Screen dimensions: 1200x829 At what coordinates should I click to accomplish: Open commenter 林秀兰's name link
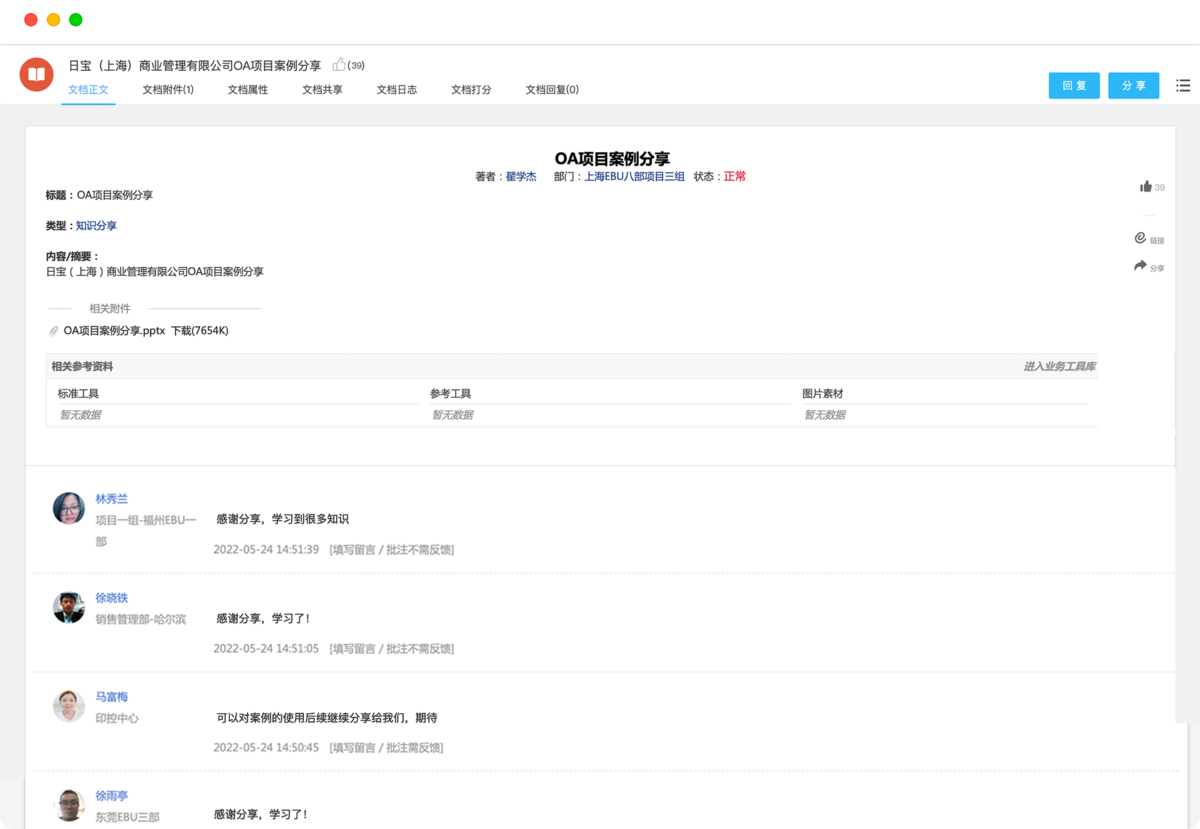click(112, 498)
